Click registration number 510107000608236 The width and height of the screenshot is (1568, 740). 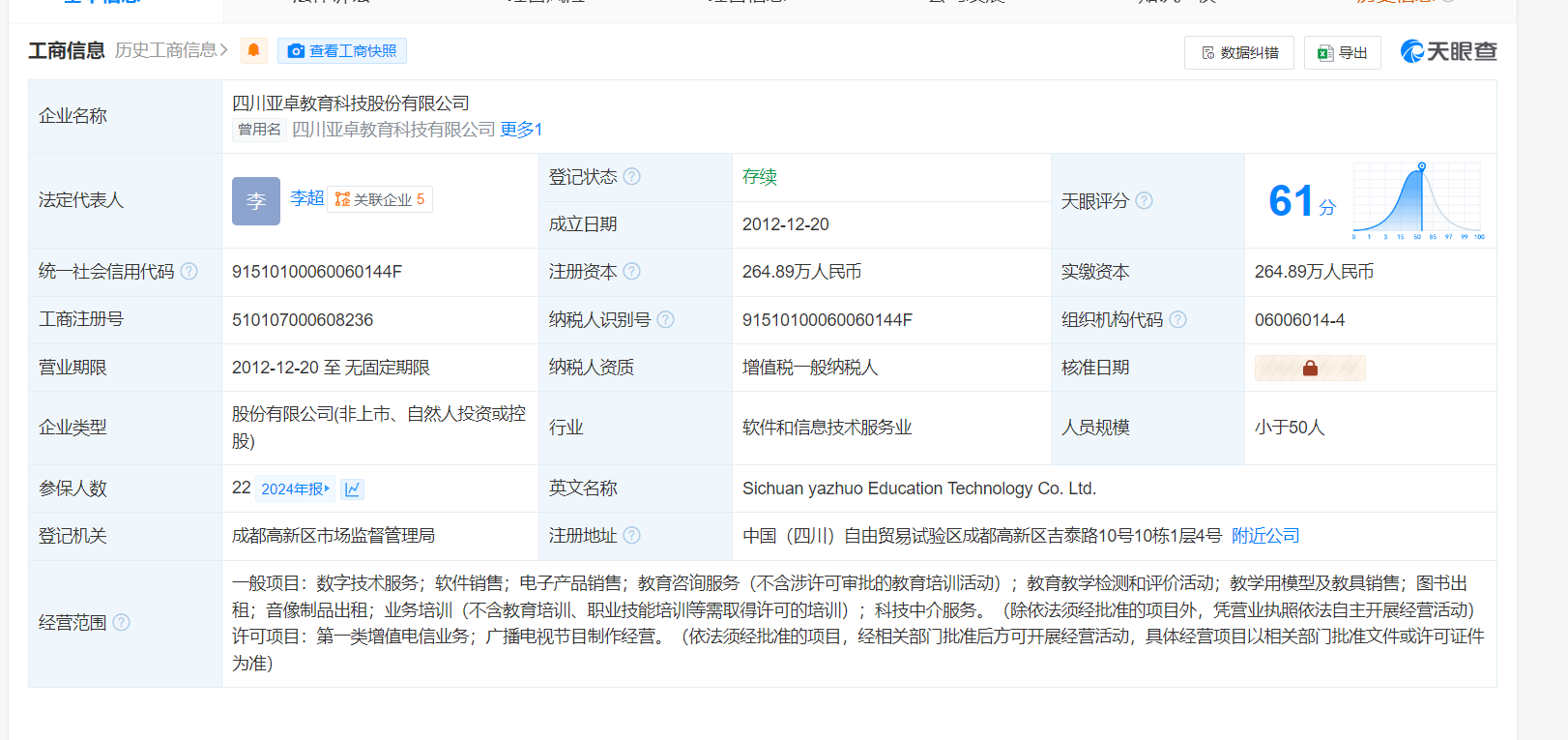coord(303,320)
